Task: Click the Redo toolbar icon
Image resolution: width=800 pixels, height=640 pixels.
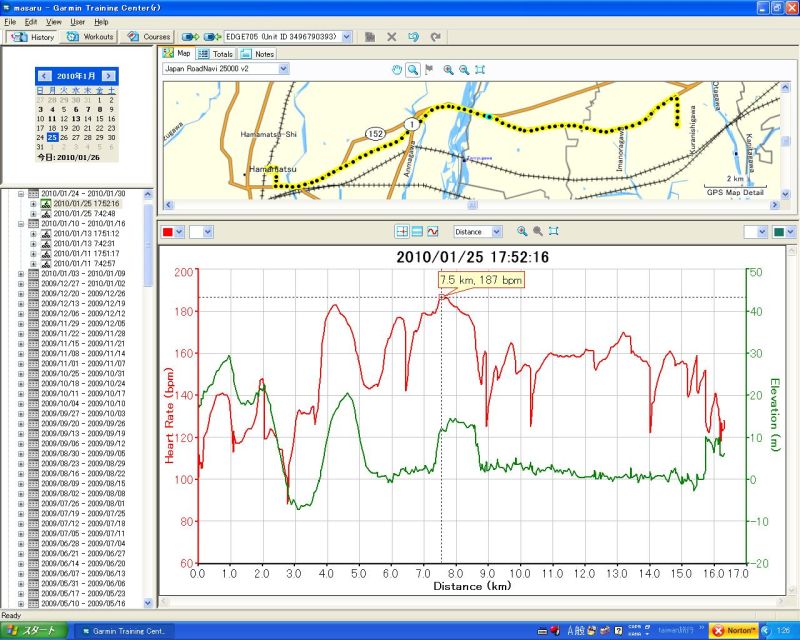Action: coord(435,37)
